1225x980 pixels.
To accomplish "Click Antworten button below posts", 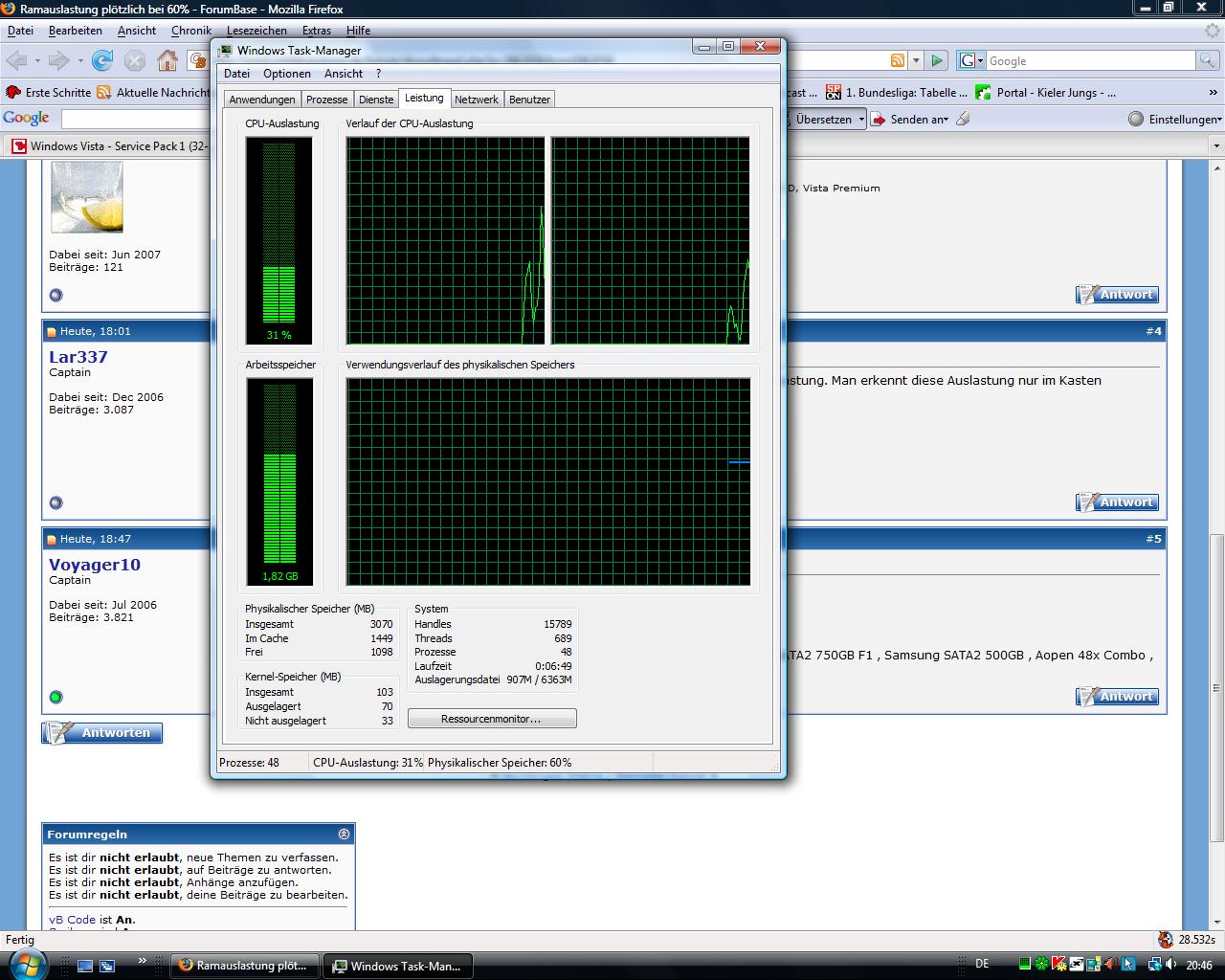I will tap(102, 733).
